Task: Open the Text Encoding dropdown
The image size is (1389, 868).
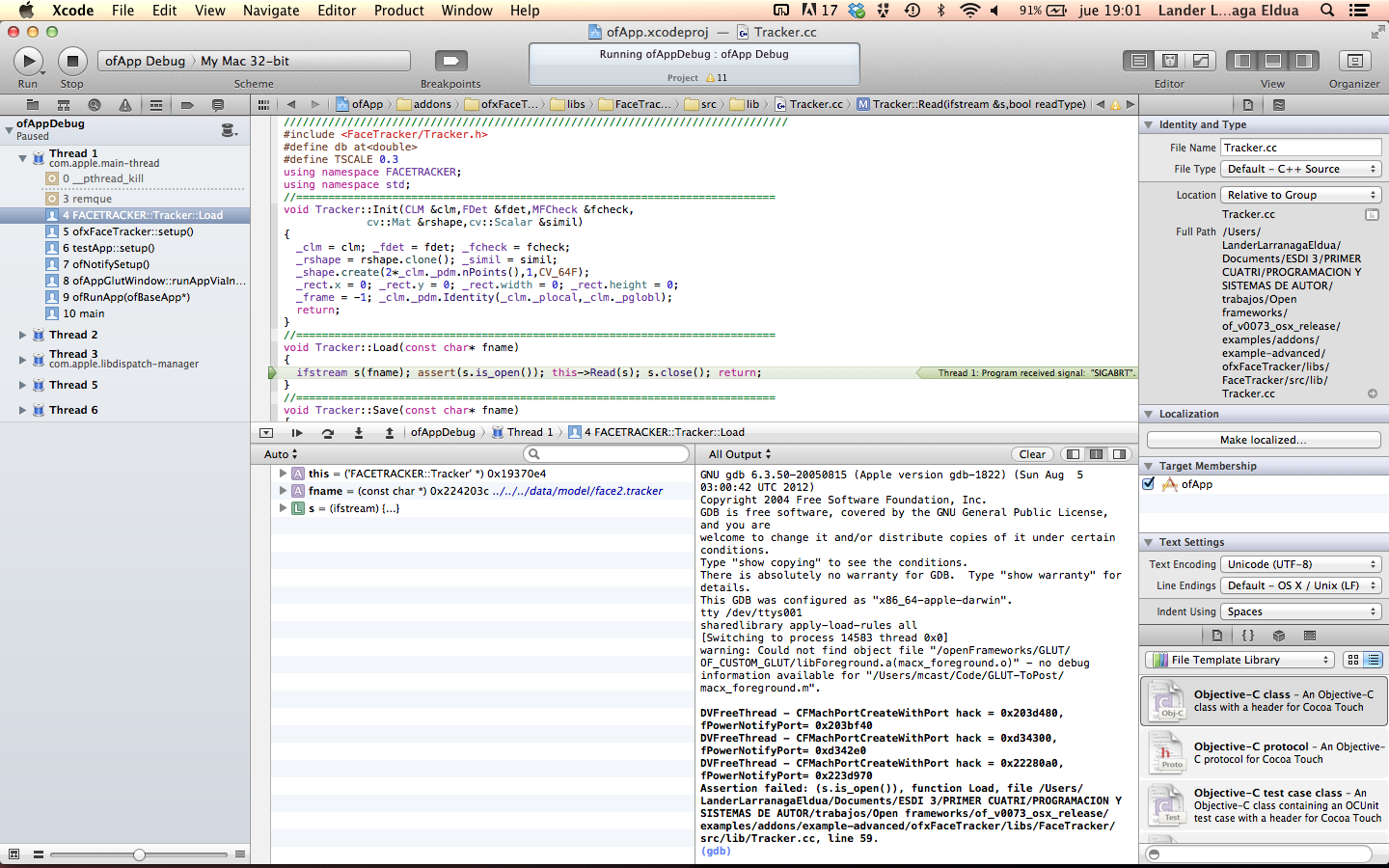Action: pos(1301,564)
